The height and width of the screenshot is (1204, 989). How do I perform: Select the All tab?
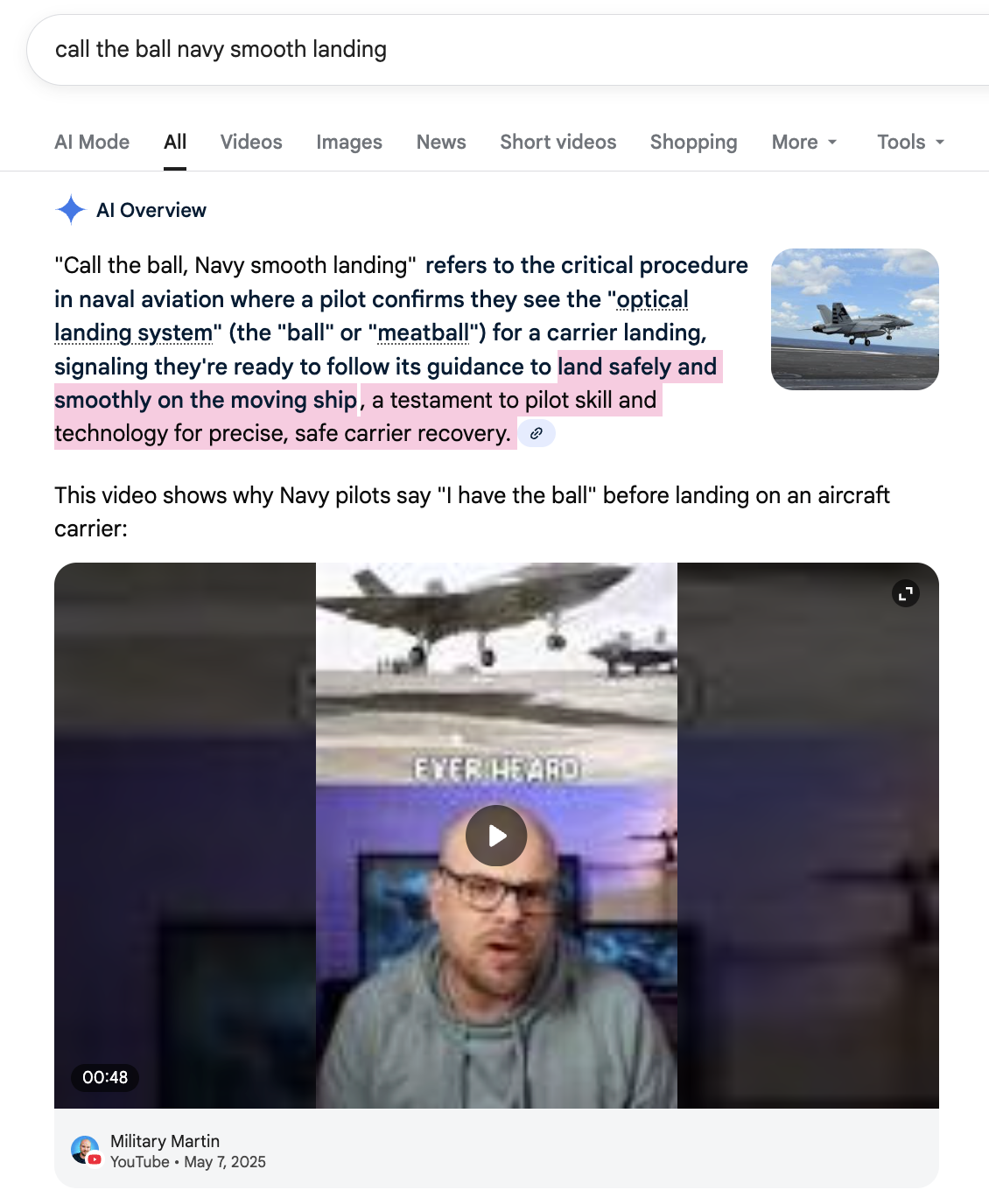pos(175,142)
